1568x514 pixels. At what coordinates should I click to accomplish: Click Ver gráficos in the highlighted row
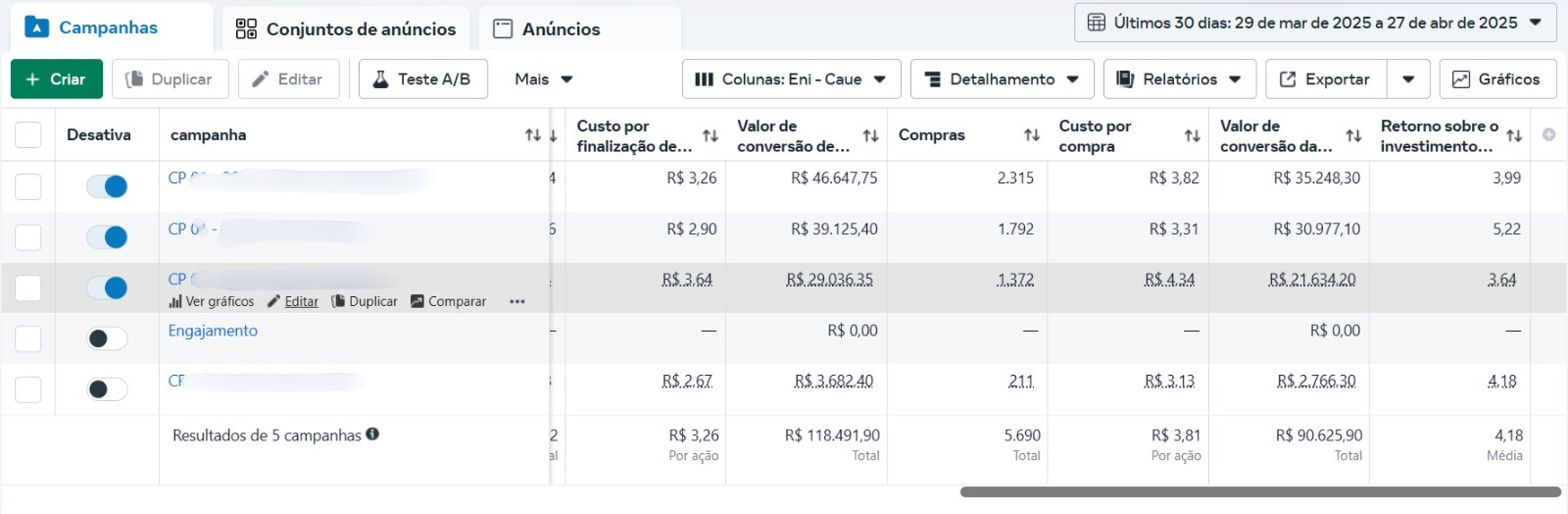click(x=212, y=301)
